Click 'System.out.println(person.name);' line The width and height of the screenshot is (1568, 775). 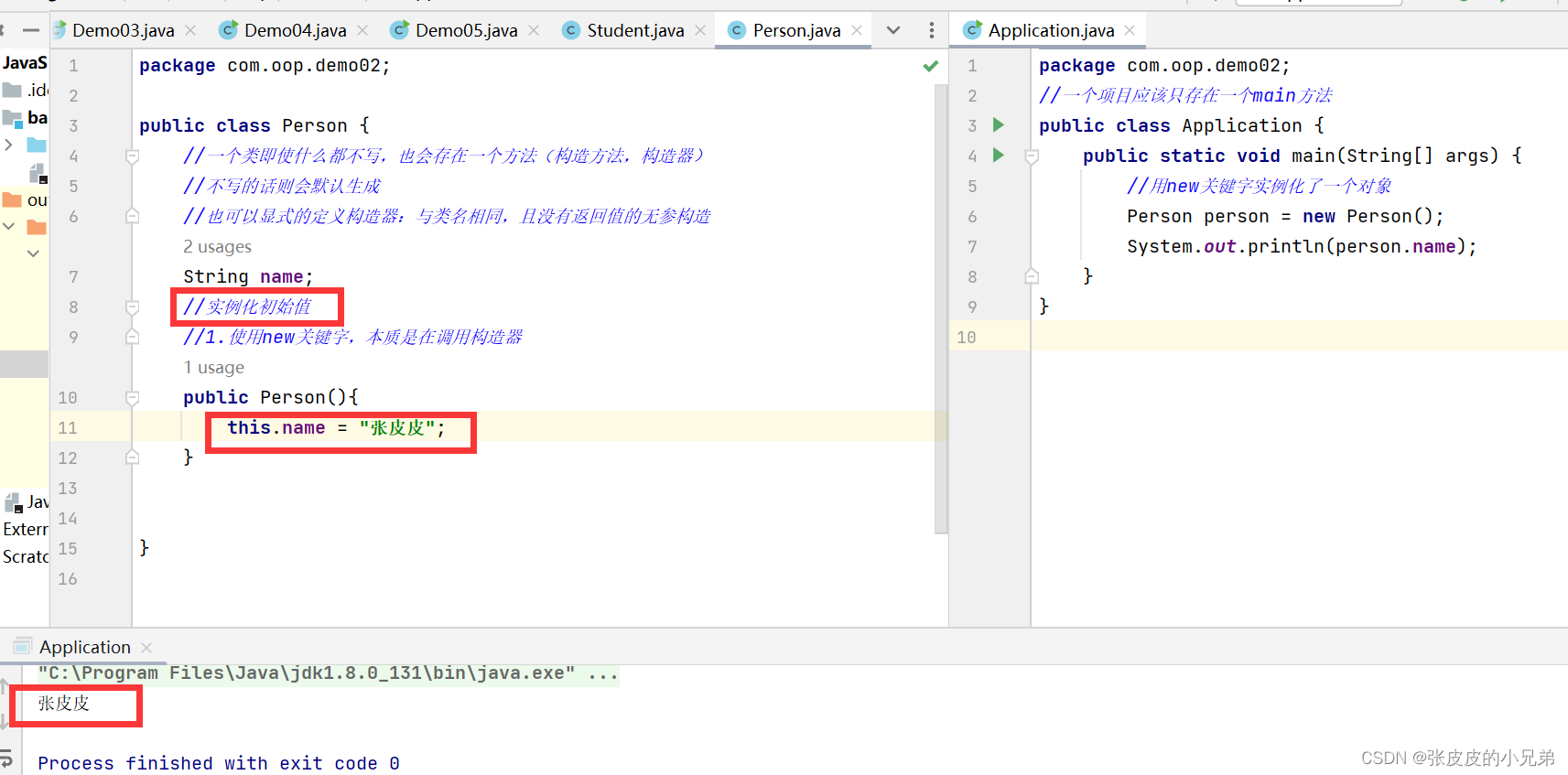tap(1302, 246)
